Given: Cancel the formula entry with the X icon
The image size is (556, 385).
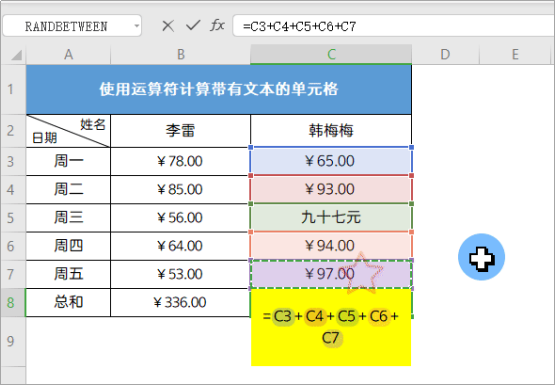Looking at the screenshot, I should tap(168, 26).
